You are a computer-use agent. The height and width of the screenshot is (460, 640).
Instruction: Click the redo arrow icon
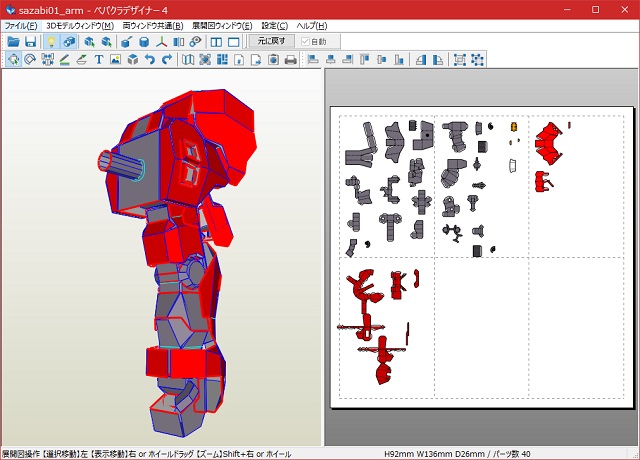click(167, 60)
